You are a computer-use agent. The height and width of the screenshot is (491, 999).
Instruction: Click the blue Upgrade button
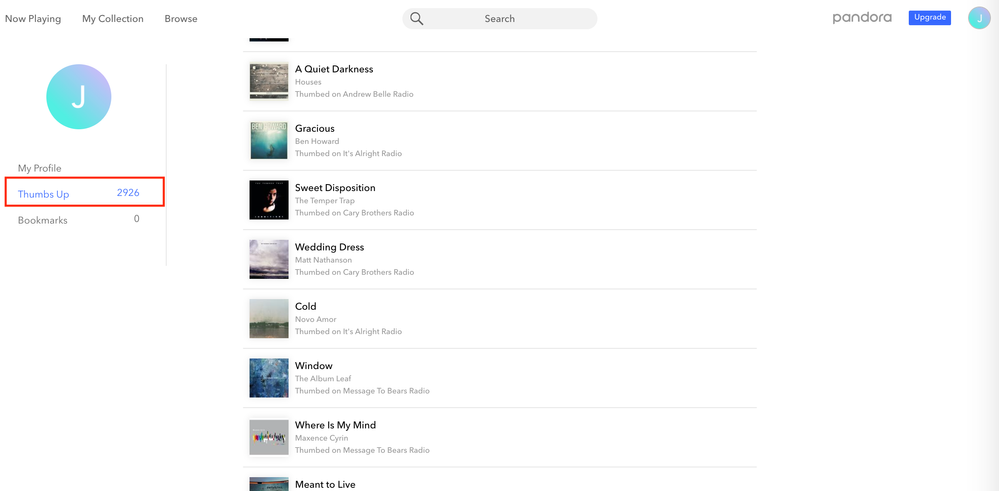pyautogui.click(x=929, y=18)
